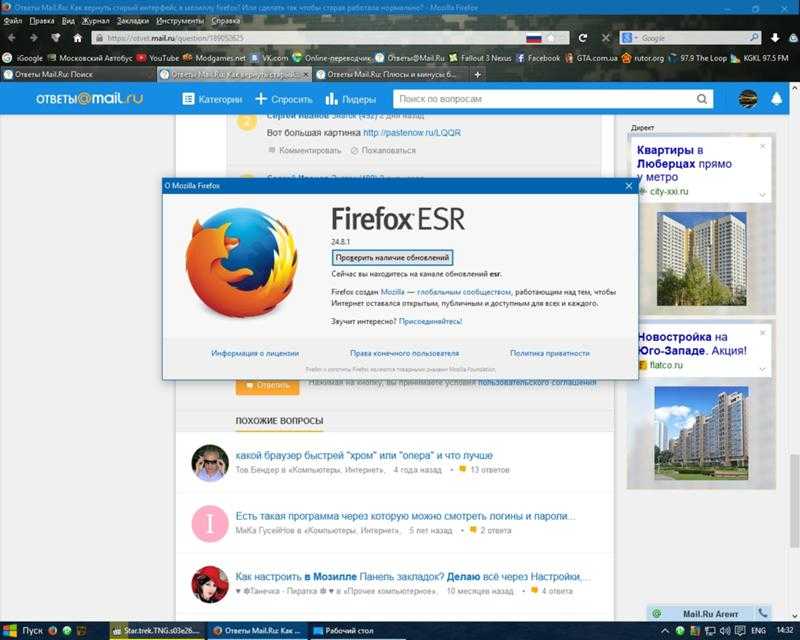This screenshot has width=800, height=640.
Task: Close the active Ответы Mail.Ru tab
Action: tap(306, 75)
